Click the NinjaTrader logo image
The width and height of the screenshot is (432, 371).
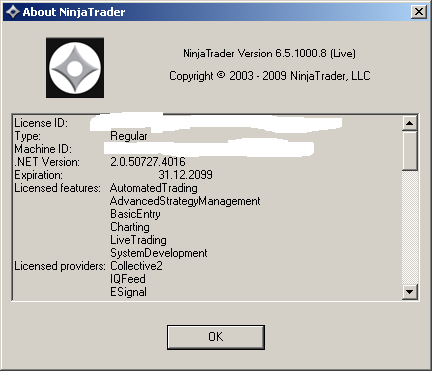point(75,68)
